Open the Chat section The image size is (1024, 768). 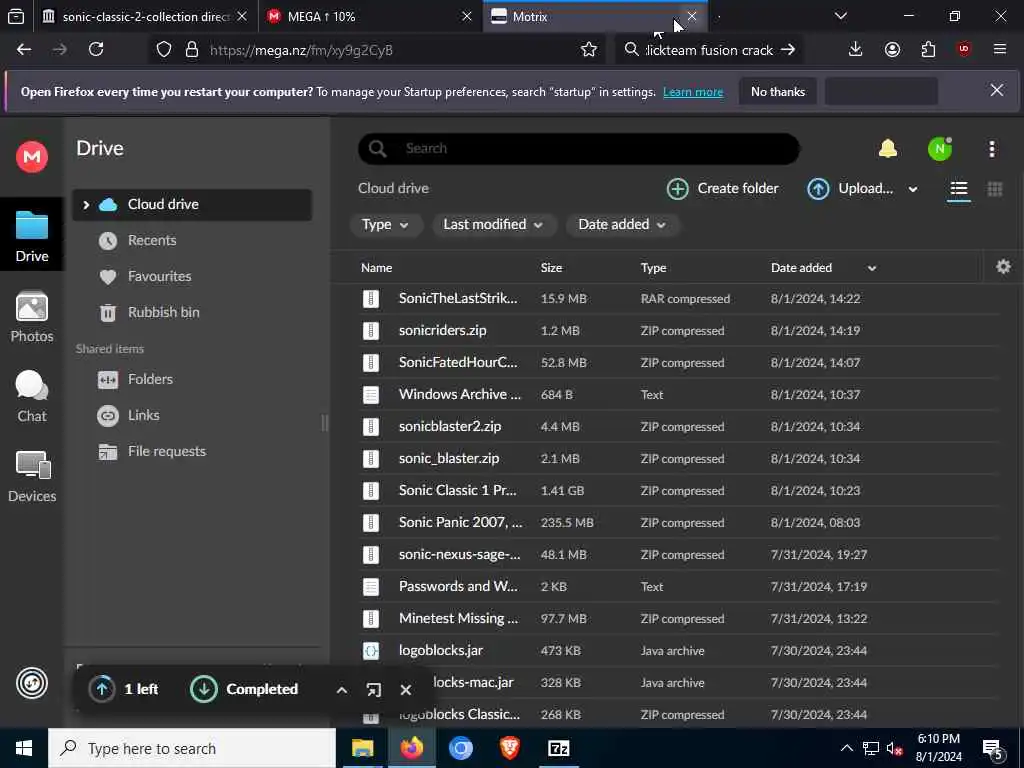click(x=31, y=397)
